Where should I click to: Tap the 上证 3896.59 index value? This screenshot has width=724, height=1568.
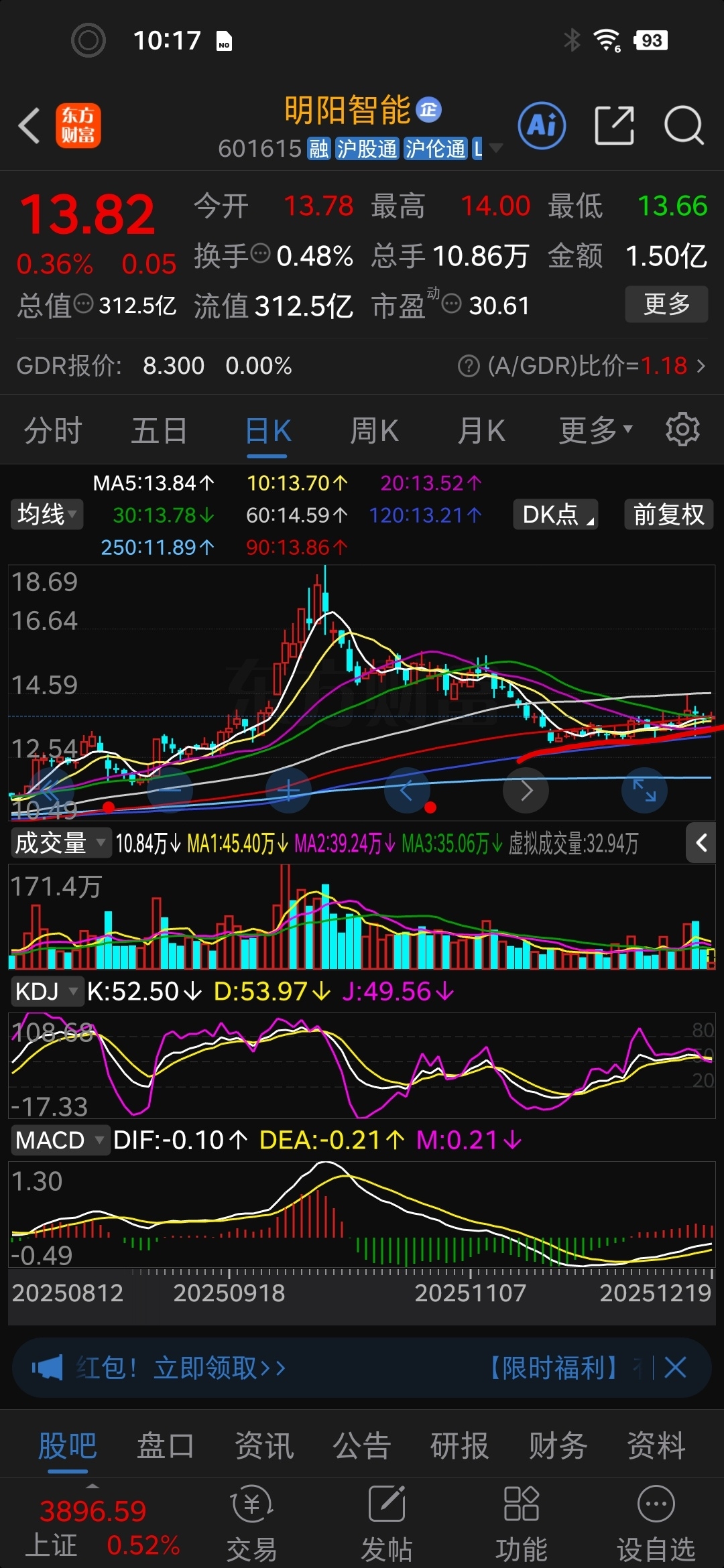(93, 1510)
